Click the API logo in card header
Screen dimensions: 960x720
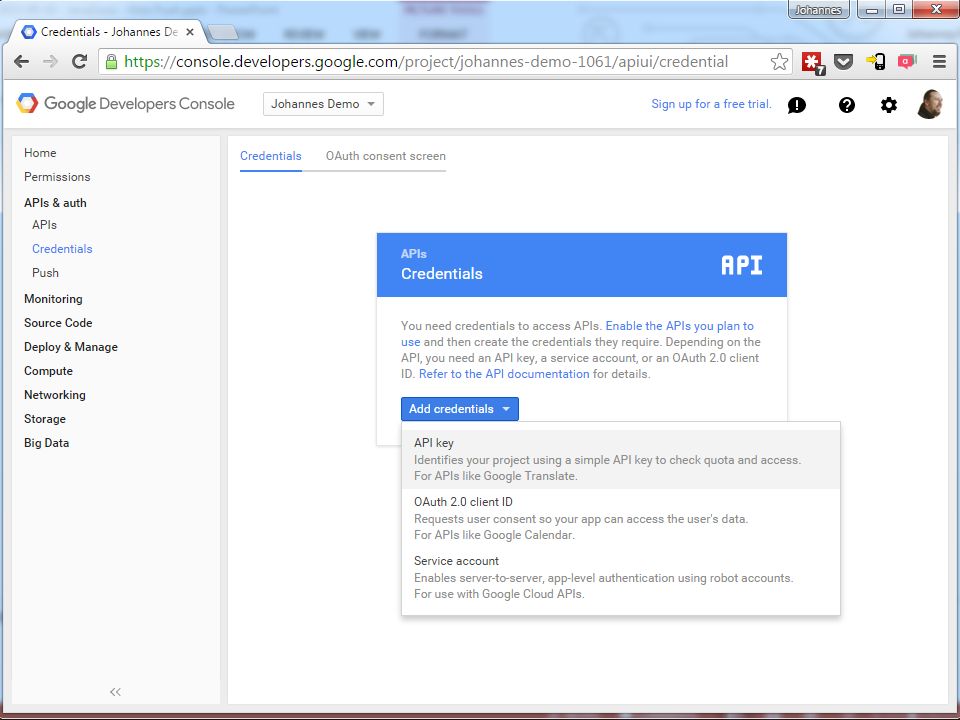point(741,265)
